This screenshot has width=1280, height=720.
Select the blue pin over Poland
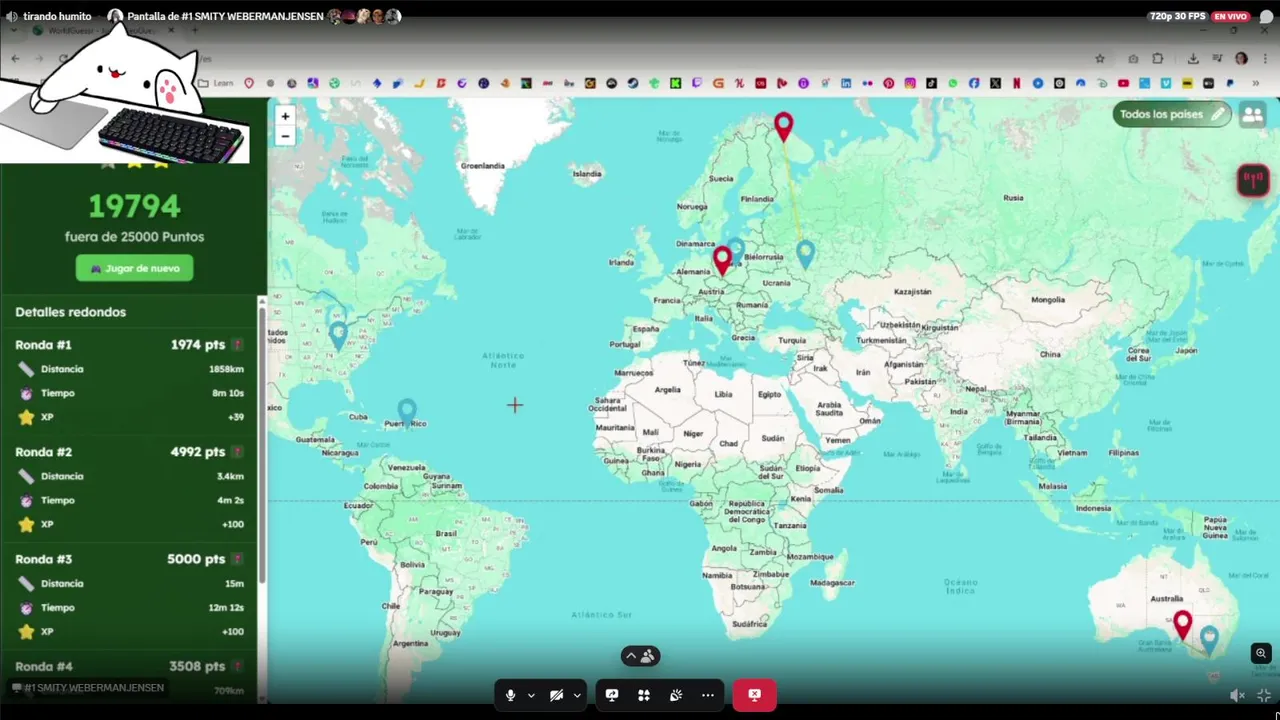point(736,250)
